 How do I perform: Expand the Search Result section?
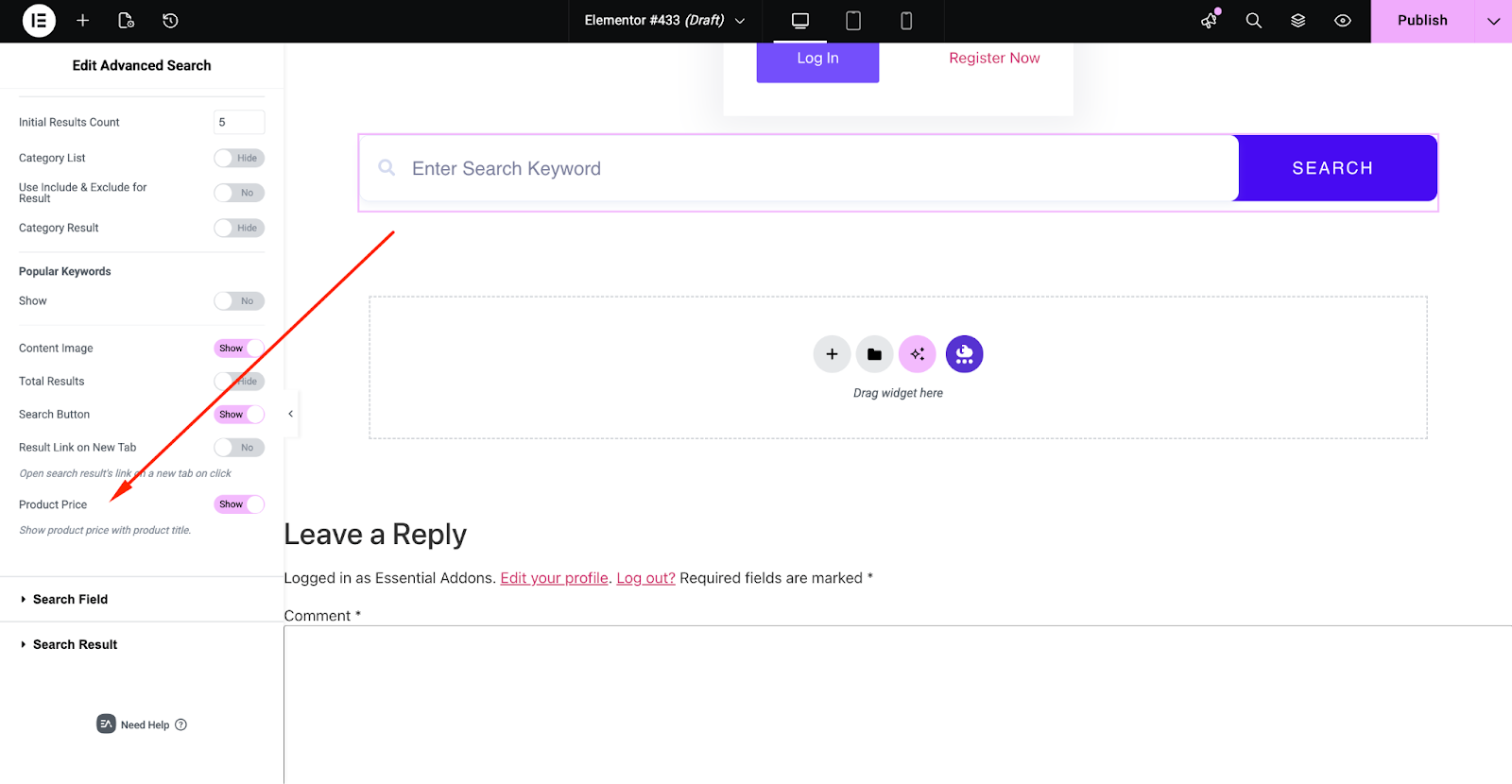click(x=76, y=644)
